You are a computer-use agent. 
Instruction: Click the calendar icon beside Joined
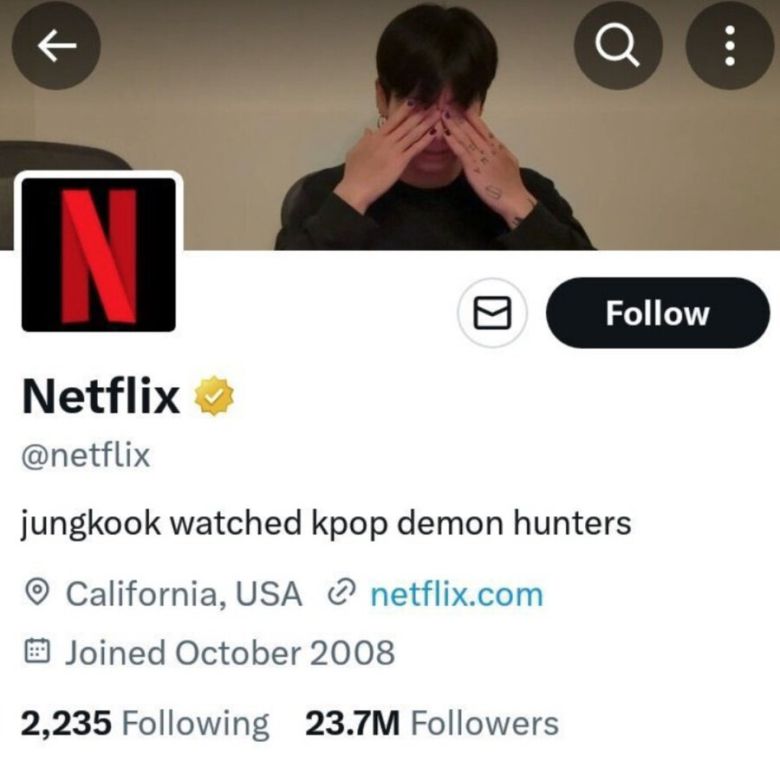(x=37, y=653)
